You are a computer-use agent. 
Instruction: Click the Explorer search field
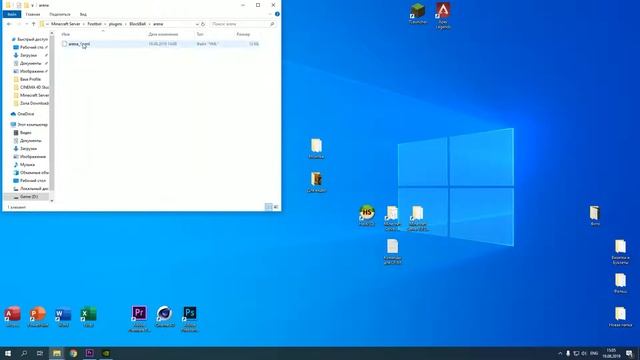243,24
